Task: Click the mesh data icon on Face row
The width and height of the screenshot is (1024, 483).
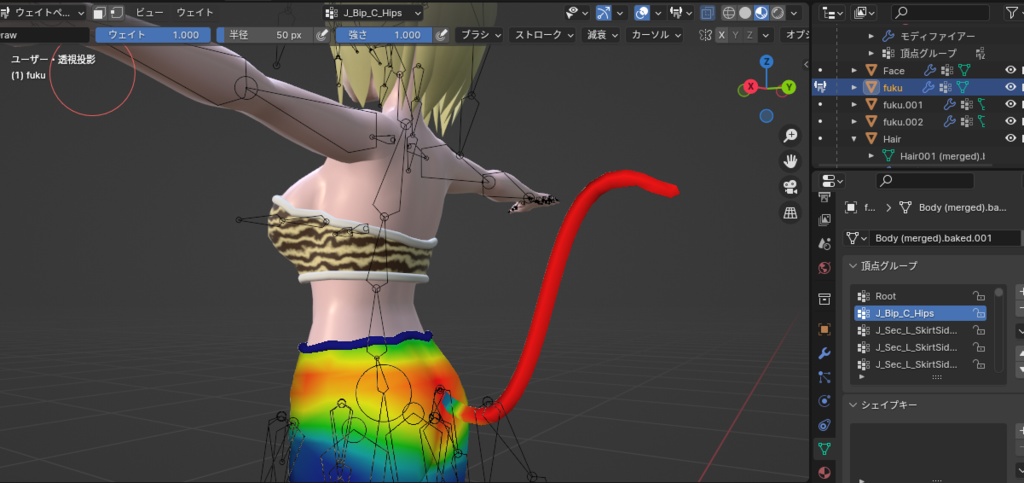Action: pos(964,70)
